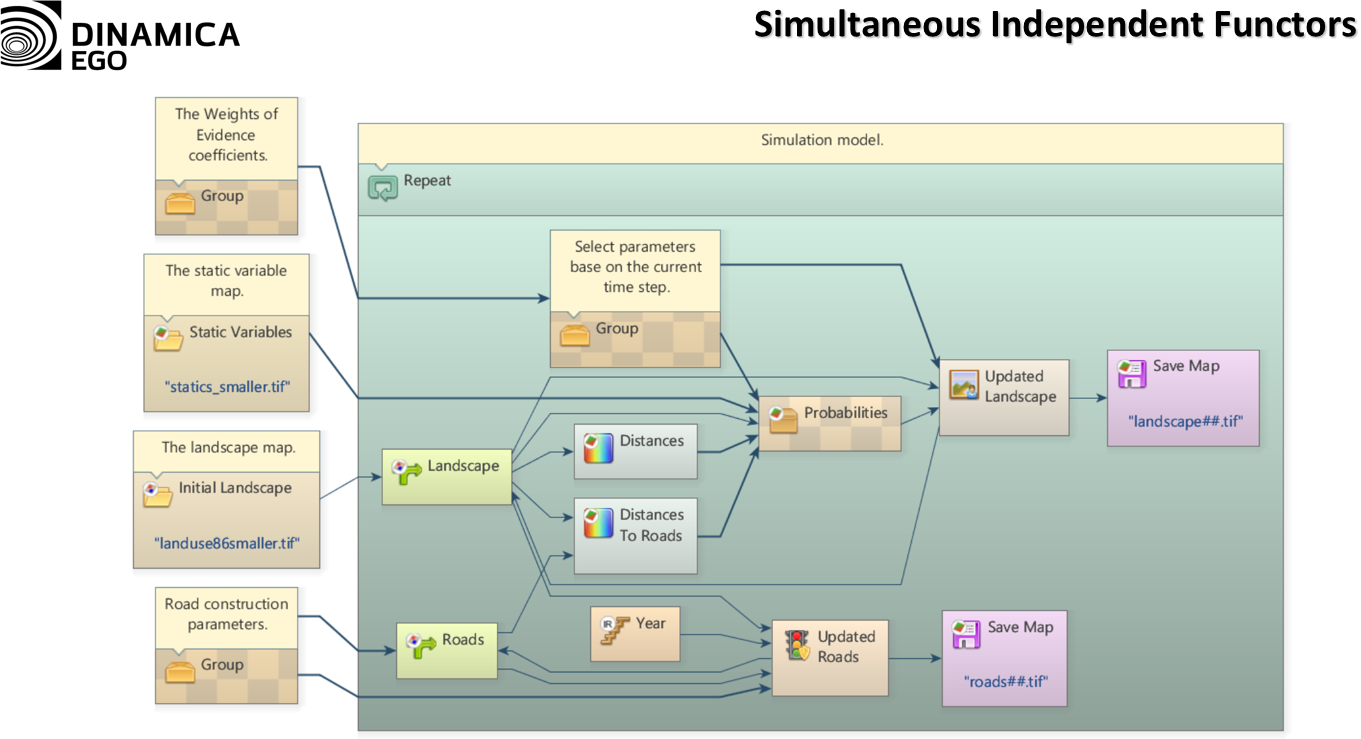Click landscape Save Map floppy disk icon
Viewport: 1361px width, 739px height.
(1132, 373)
